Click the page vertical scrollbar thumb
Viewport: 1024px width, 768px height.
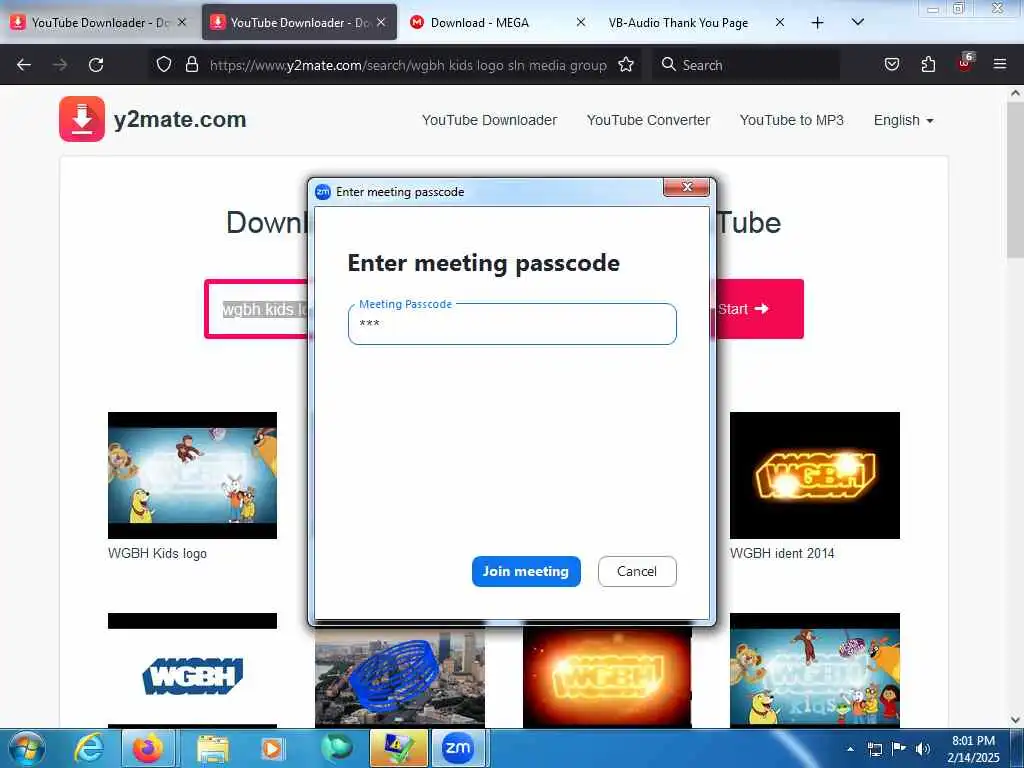1015,180
